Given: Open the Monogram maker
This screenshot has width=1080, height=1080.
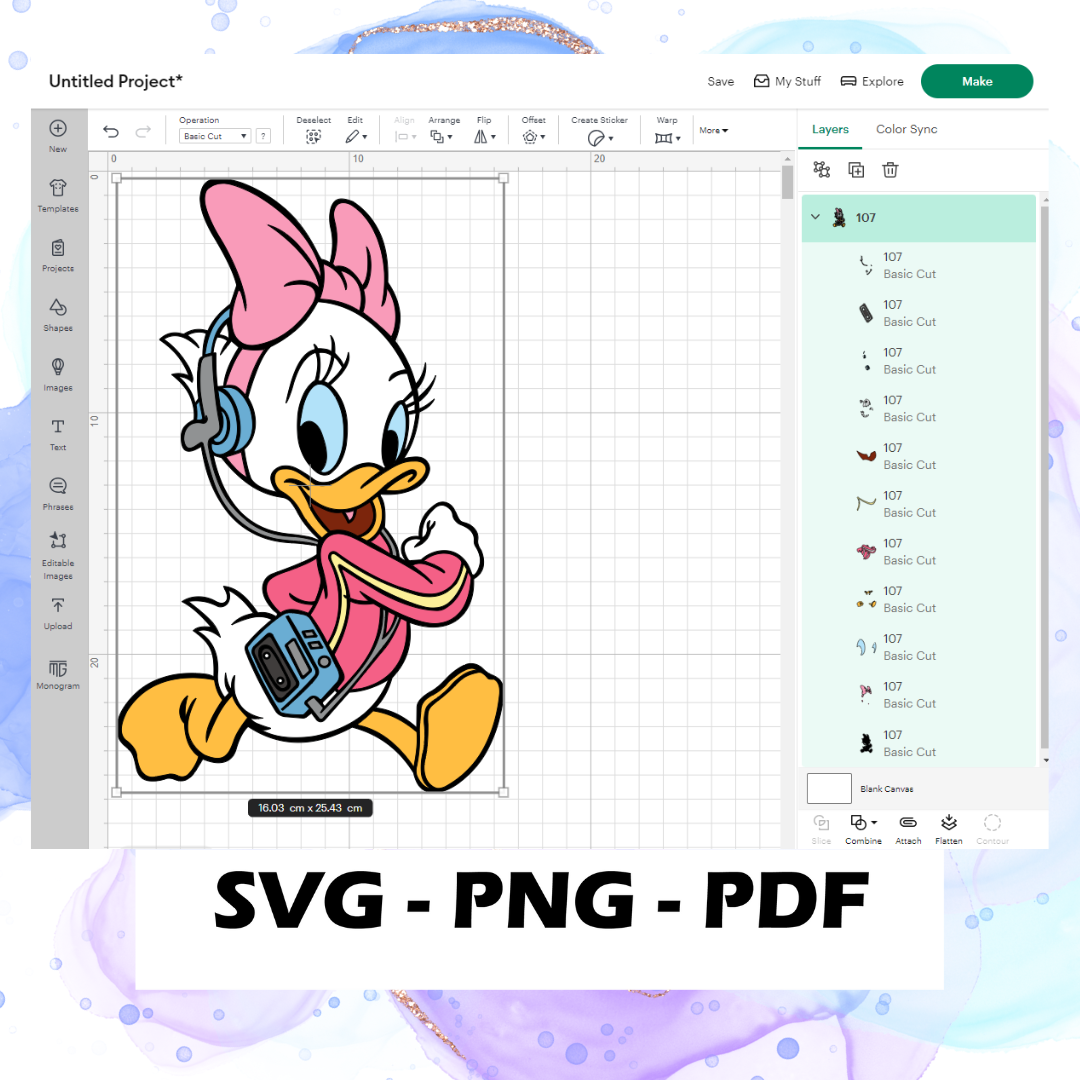Looking at the screenshot, I should point(58,674).
